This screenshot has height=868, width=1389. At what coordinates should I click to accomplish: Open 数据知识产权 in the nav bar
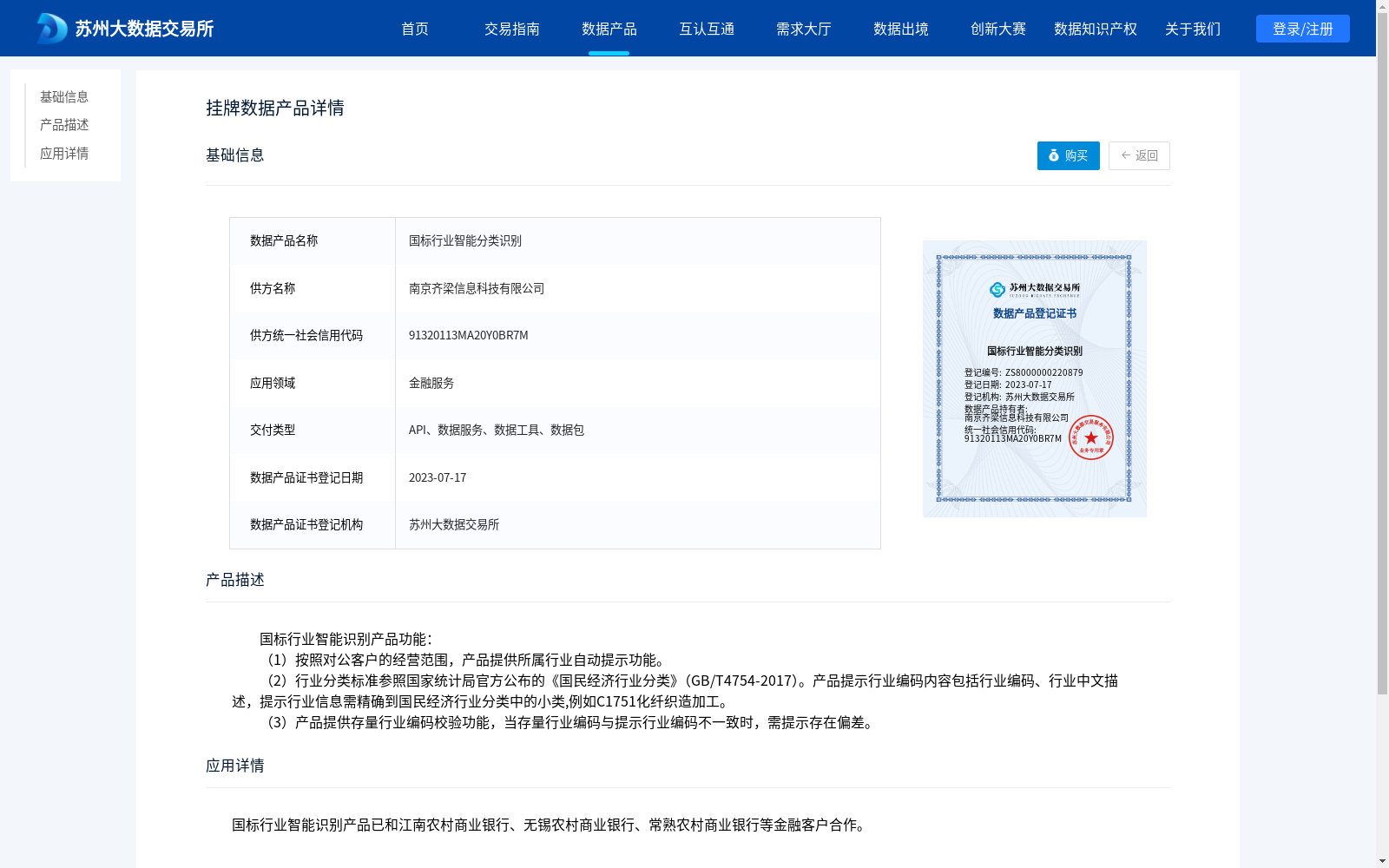click(x=1096, y=29)
